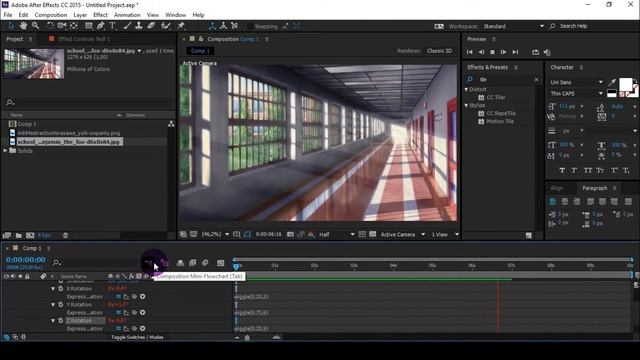Click the Motion Blur timeline icon
This screenshot has width=640, height=360.
pyautogui.click(x=205, y=263)
